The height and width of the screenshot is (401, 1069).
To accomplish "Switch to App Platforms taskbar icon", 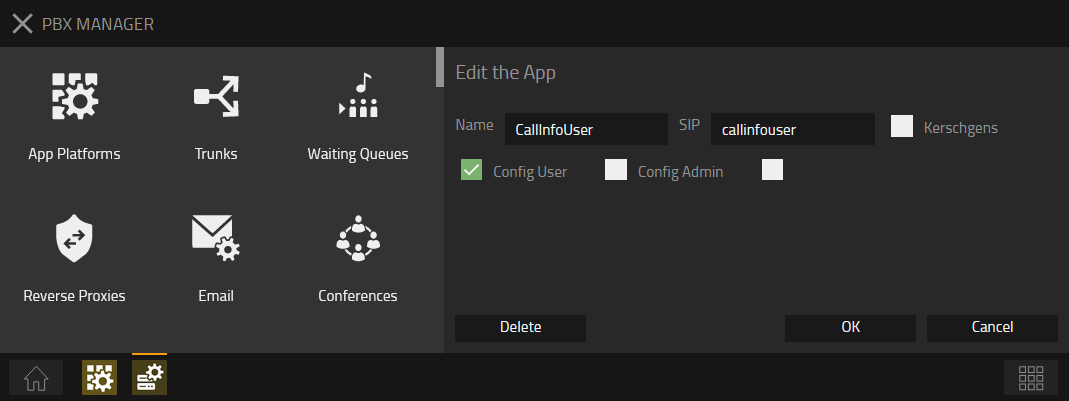I will [x=100, y=378].
